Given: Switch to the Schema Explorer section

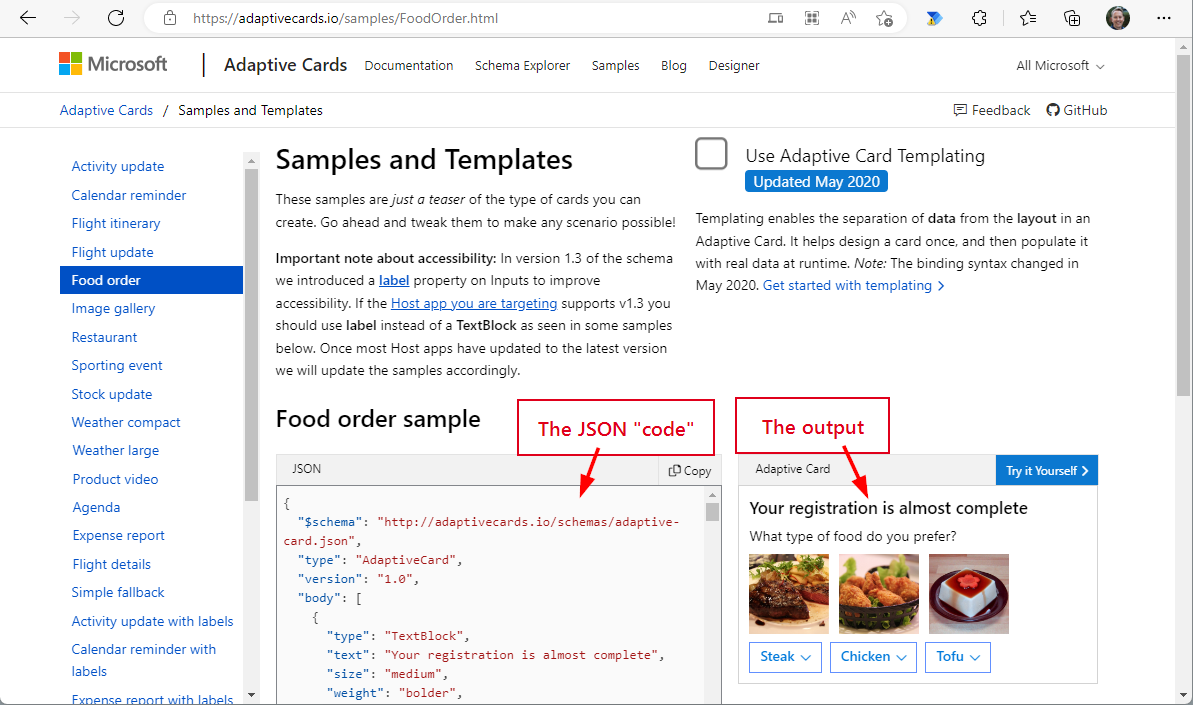Looking at the screenshot, I should tap(522, 65).
